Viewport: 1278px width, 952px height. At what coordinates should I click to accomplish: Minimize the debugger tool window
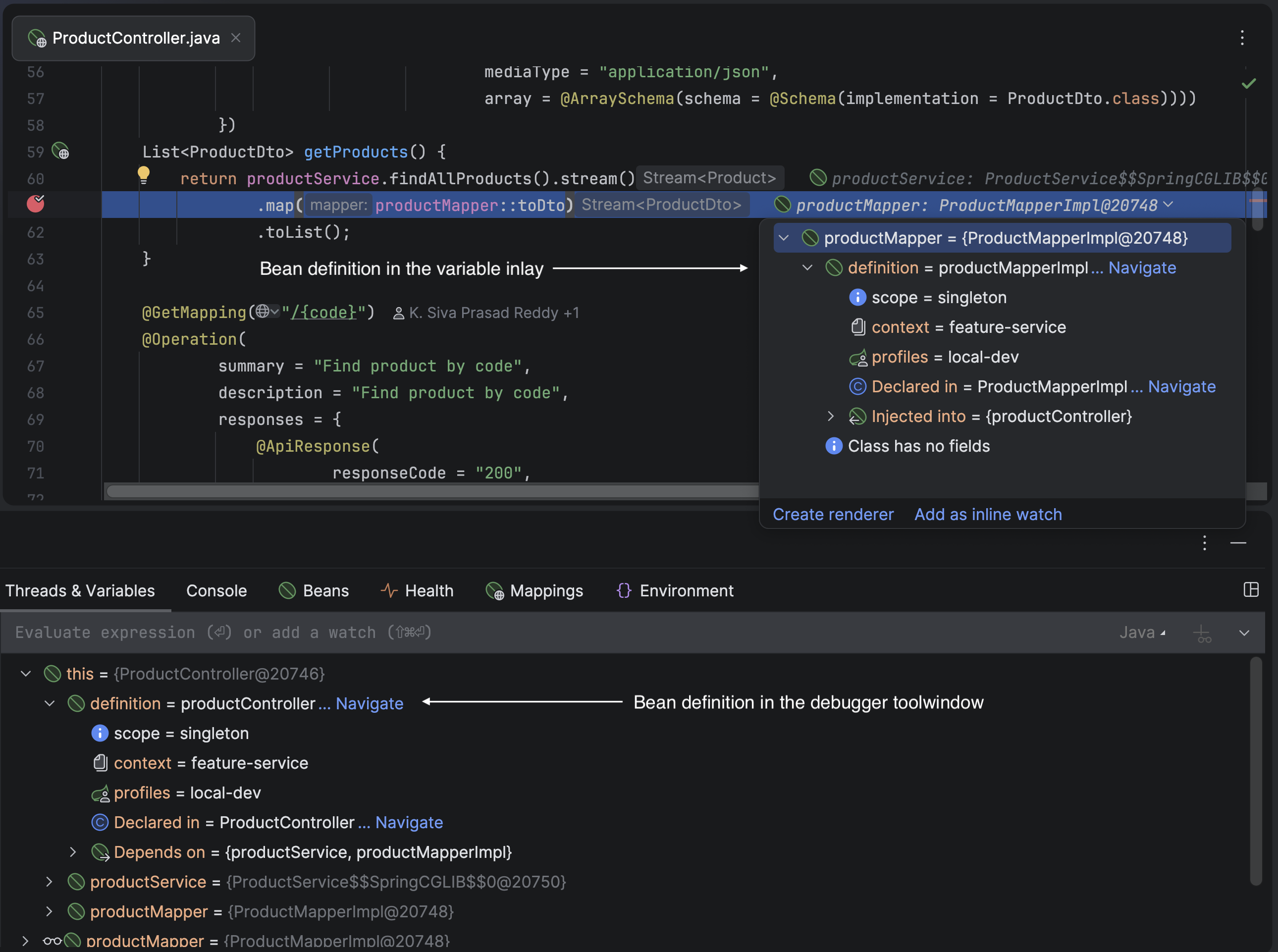click(1238, 543)
